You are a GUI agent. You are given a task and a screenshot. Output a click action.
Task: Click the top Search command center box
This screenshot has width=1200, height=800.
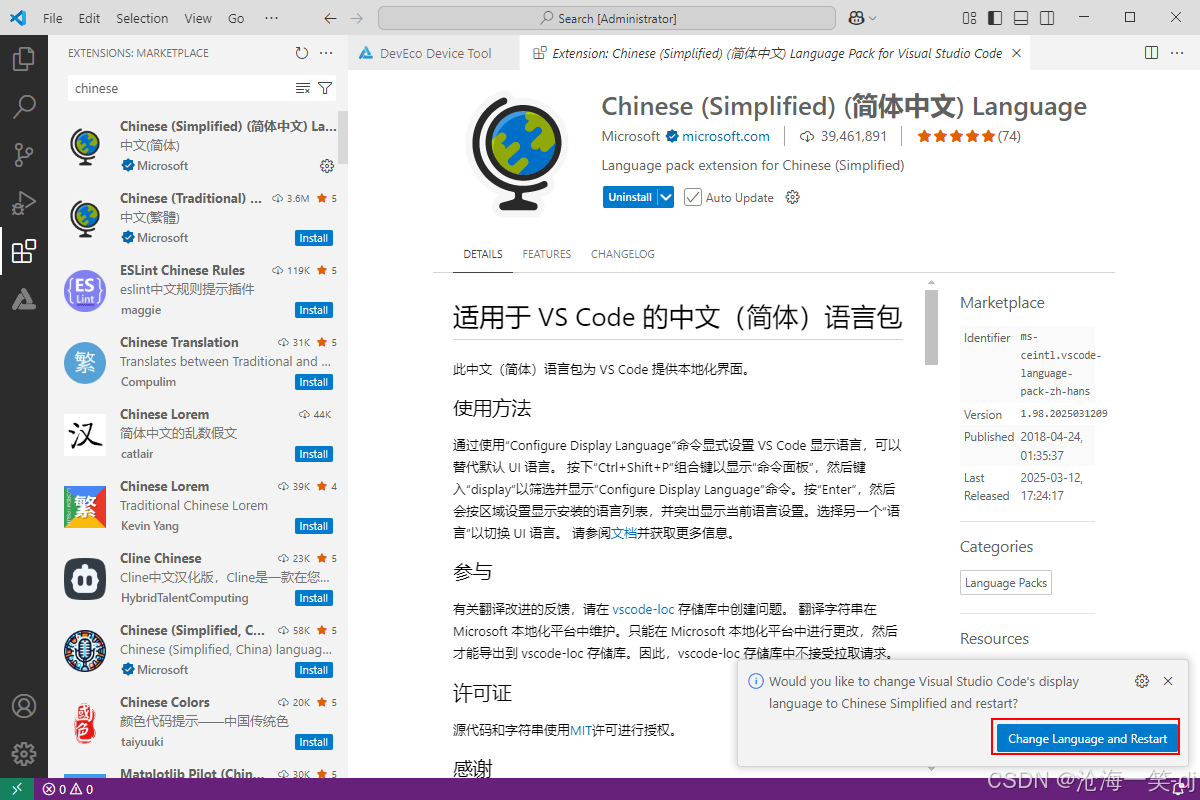tap(607, 18)
